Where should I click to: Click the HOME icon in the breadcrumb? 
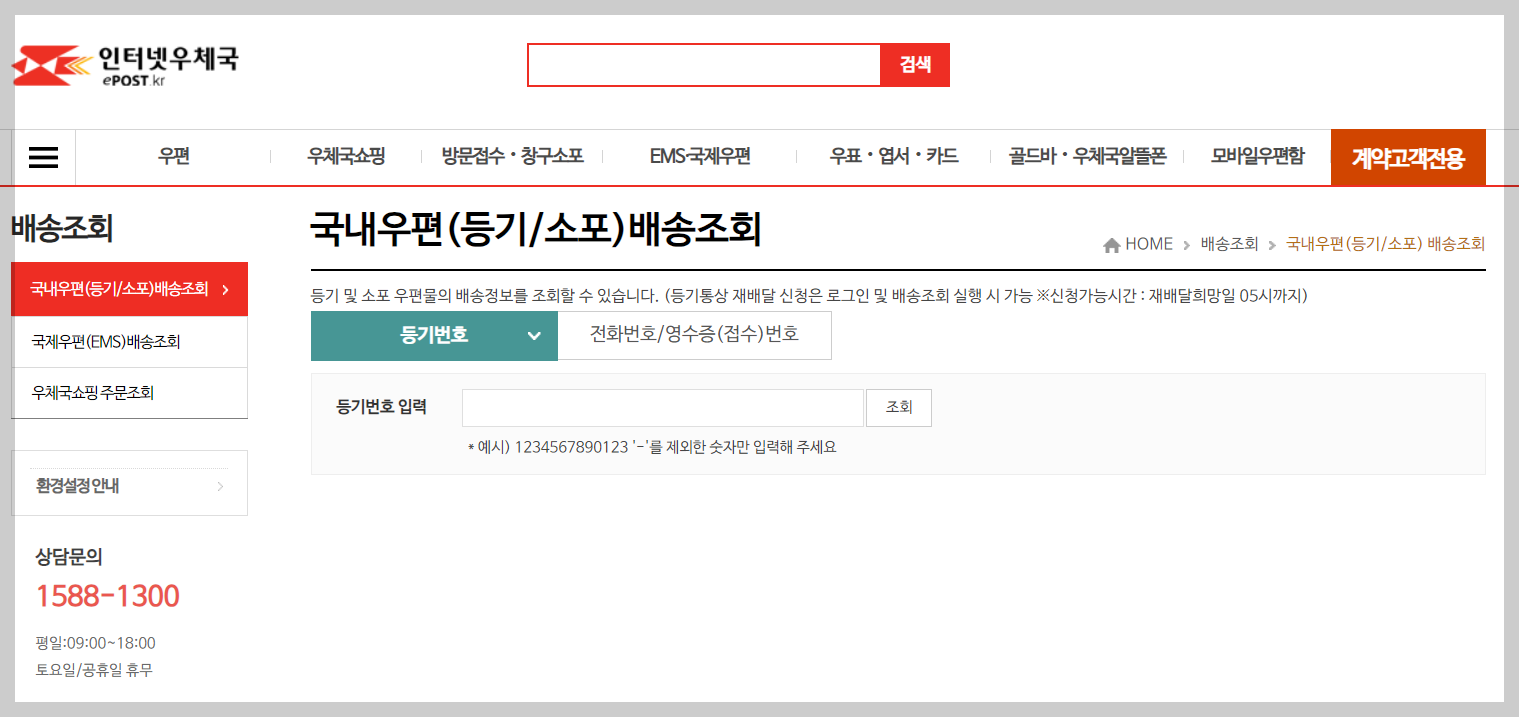(x=1113, y=243)
